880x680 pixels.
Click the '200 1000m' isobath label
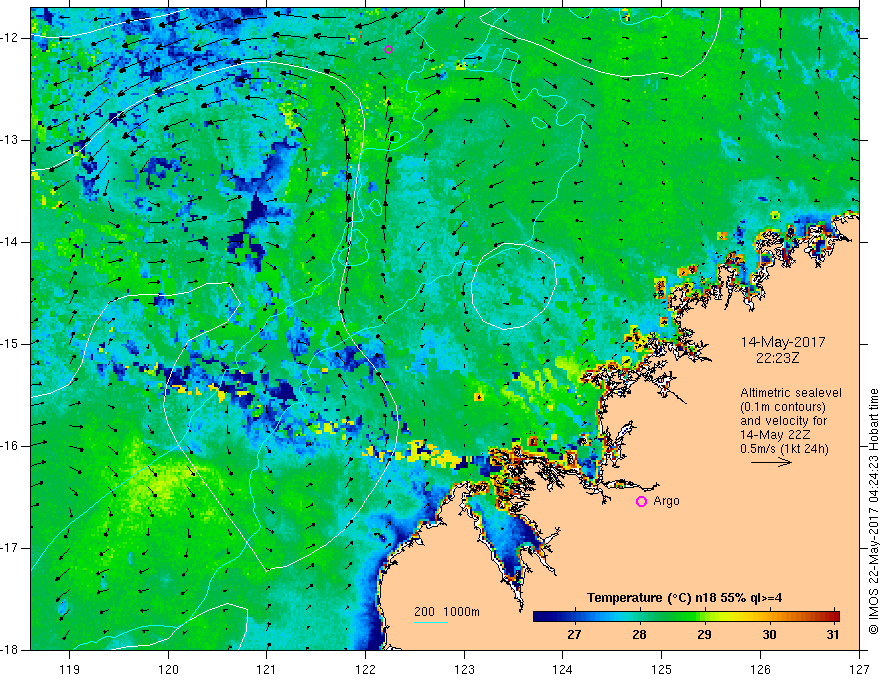click(x=447, y=612)
